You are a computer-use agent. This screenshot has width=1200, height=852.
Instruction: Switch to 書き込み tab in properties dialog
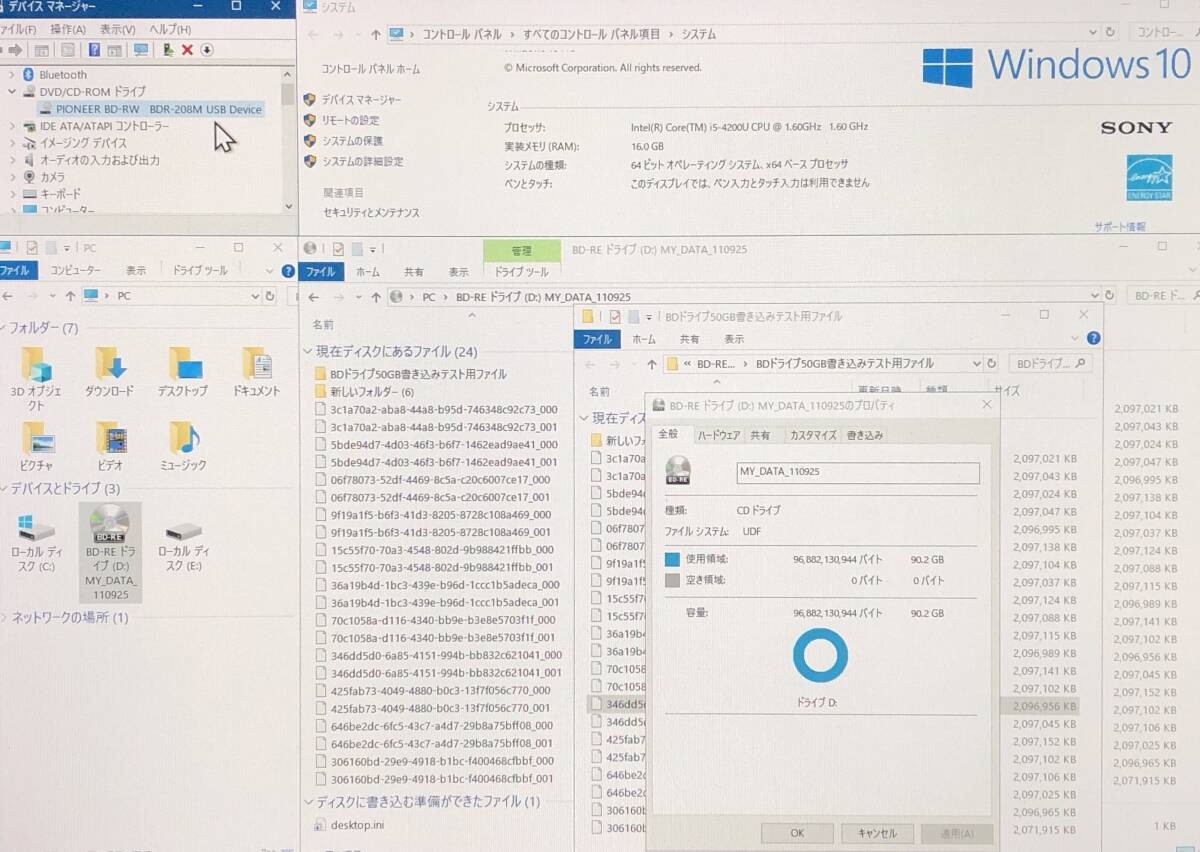tap(865, 436)
